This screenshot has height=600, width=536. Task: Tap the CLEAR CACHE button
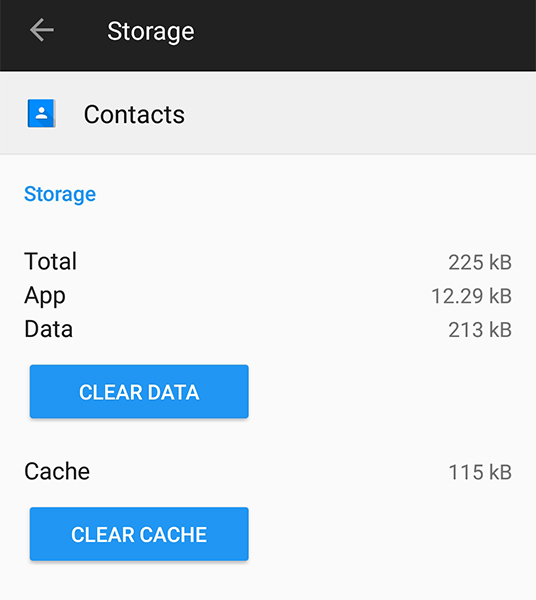(x=139, y=534)
